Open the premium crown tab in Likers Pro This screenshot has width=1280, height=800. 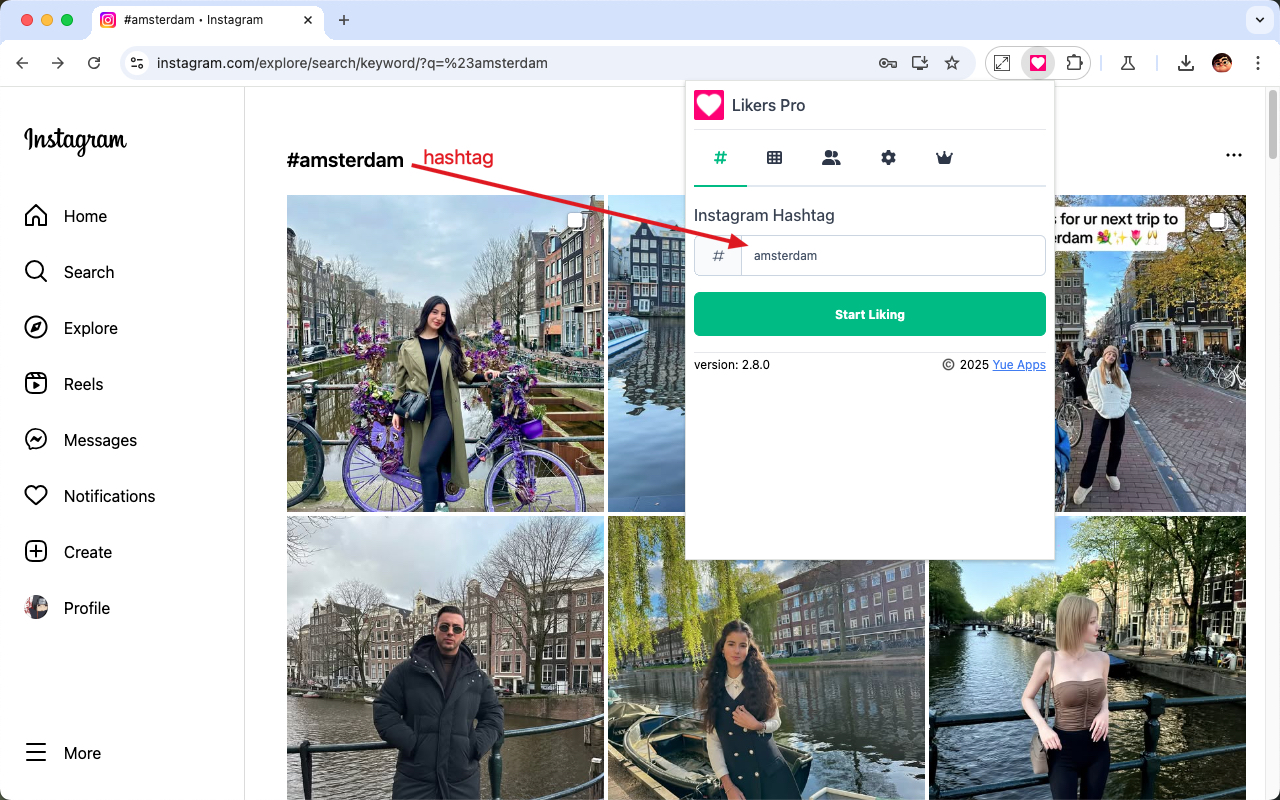pos(943,157)
